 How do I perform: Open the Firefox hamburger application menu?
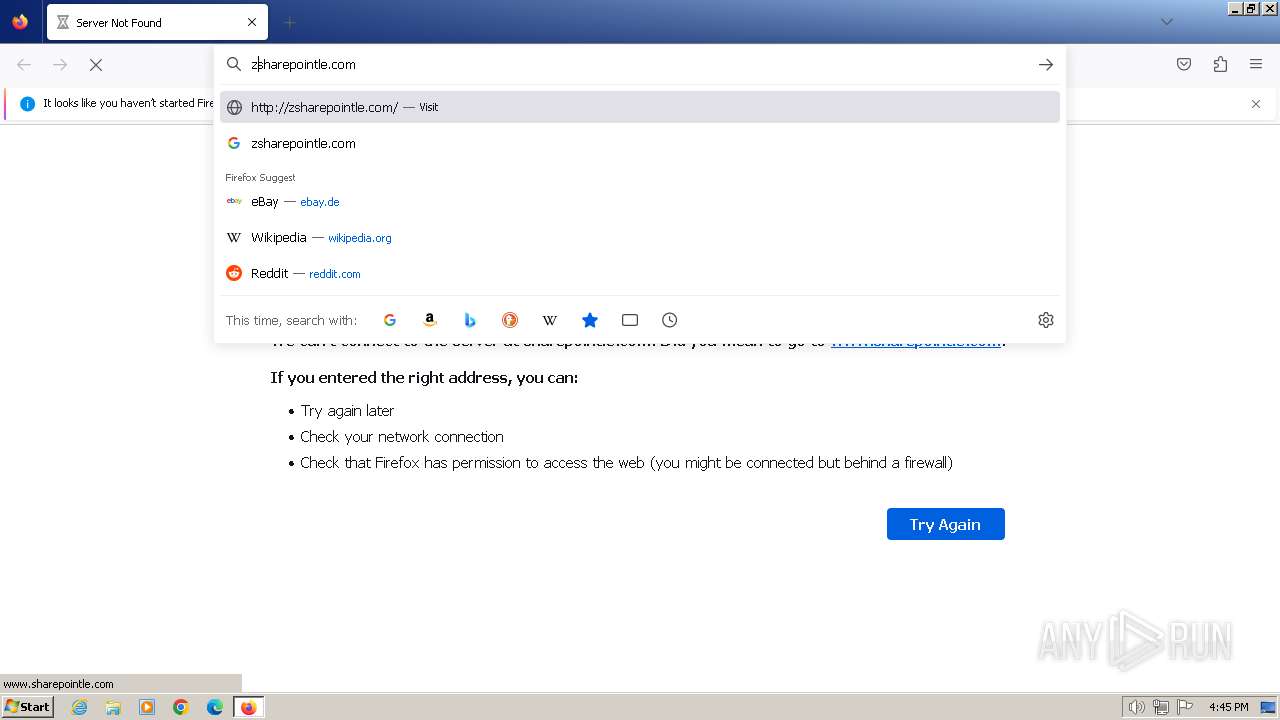[1256, 64]
